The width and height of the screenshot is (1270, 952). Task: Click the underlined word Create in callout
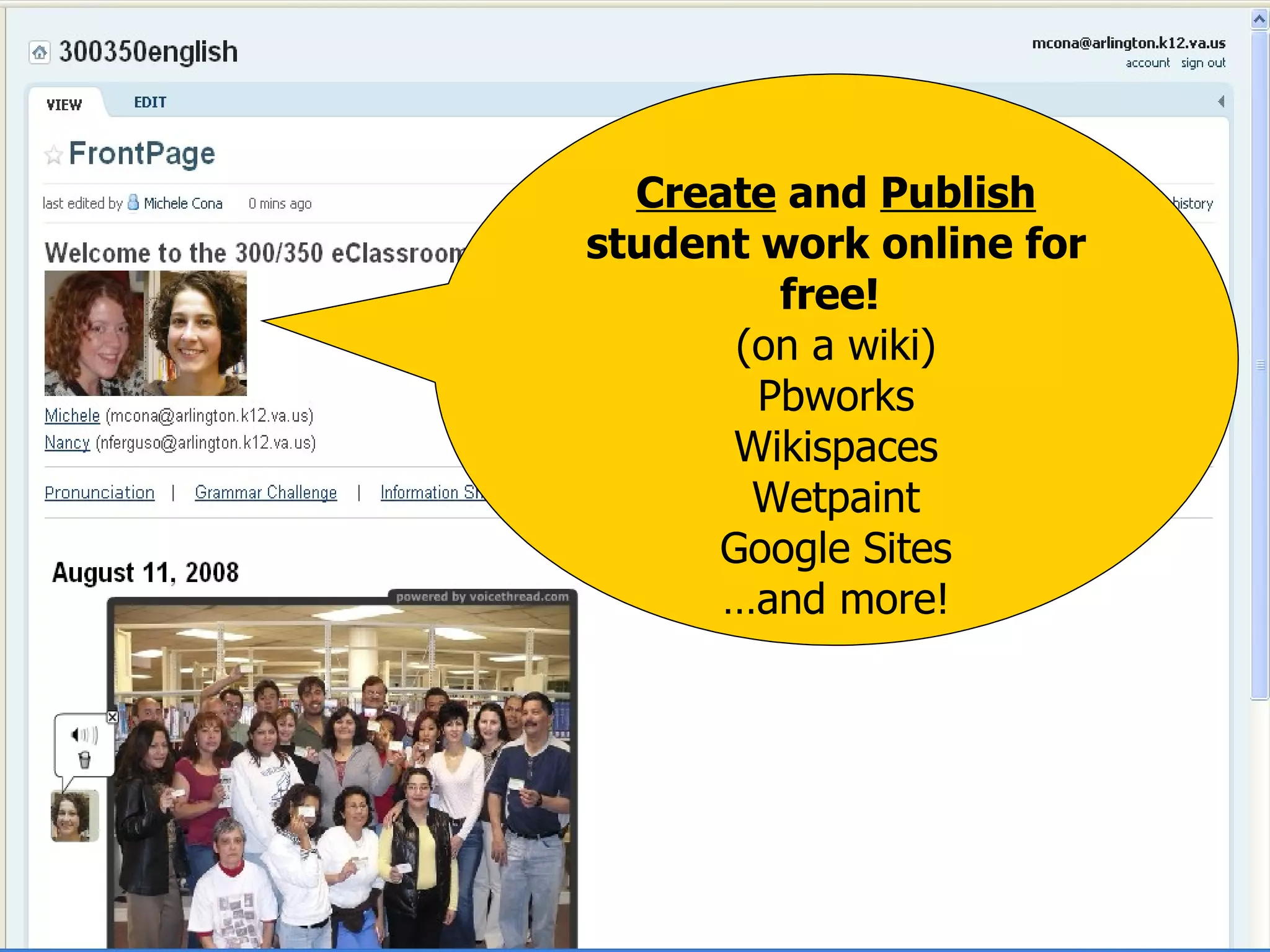tap(706, 193)
